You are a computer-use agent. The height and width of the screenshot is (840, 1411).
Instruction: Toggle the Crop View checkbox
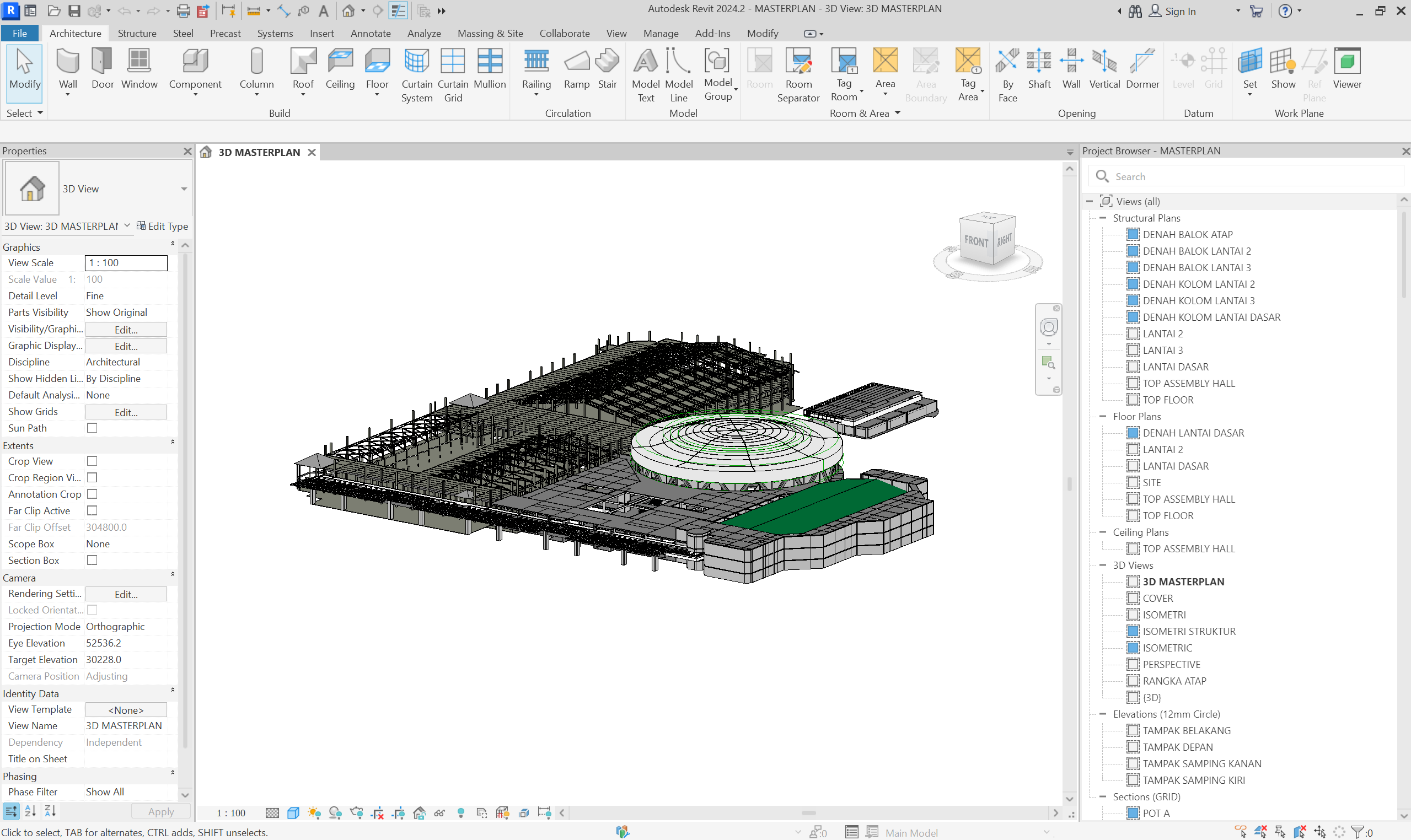(x=92, y=461)
